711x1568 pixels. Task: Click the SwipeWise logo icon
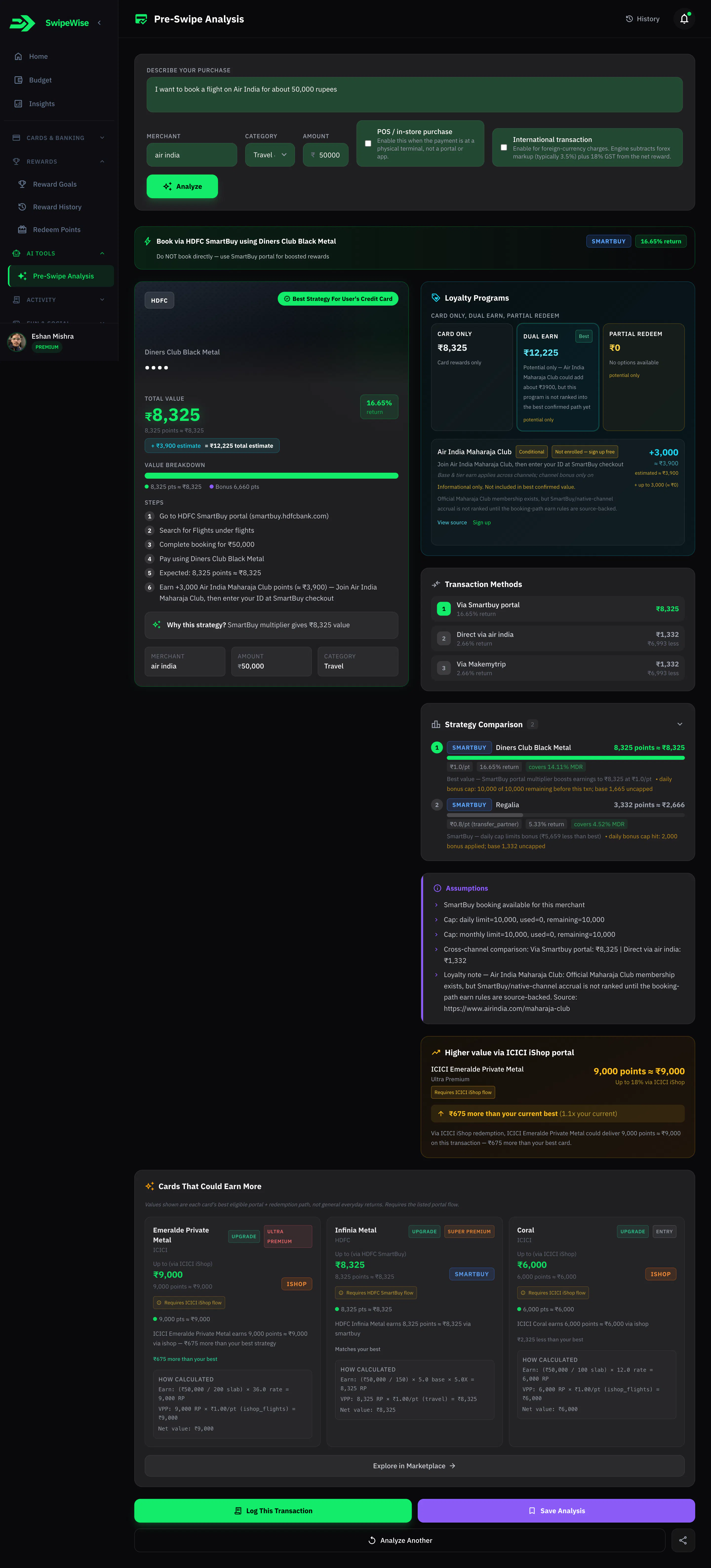tap(22, 23)
